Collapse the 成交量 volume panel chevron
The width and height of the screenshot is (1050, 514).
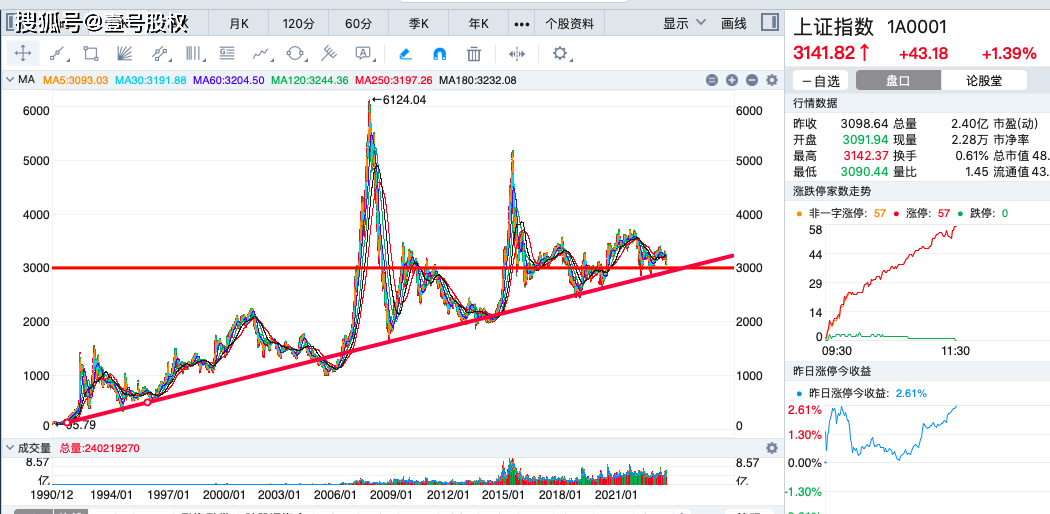[x=10, y=448]
